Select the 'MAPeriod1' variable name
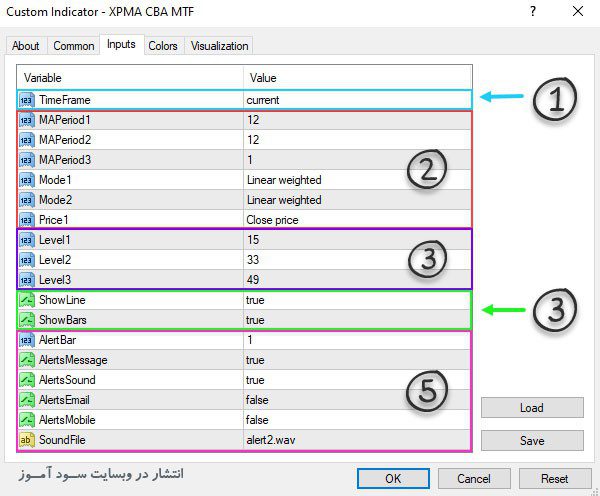 [65, 120]
